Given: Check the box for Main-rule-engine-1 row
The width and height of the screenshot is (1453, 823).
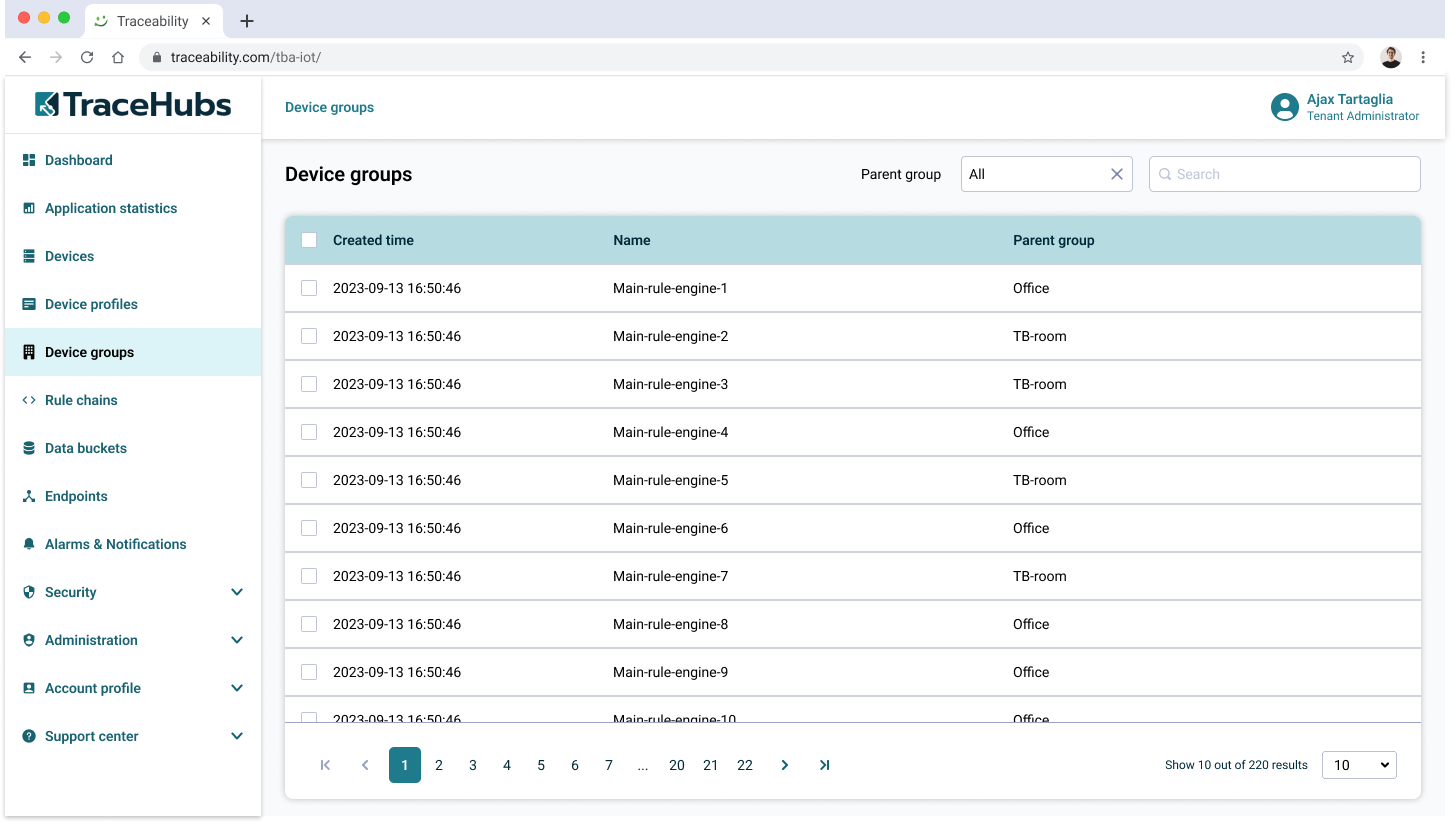Looking at the screenshot, I should [309, 288].
